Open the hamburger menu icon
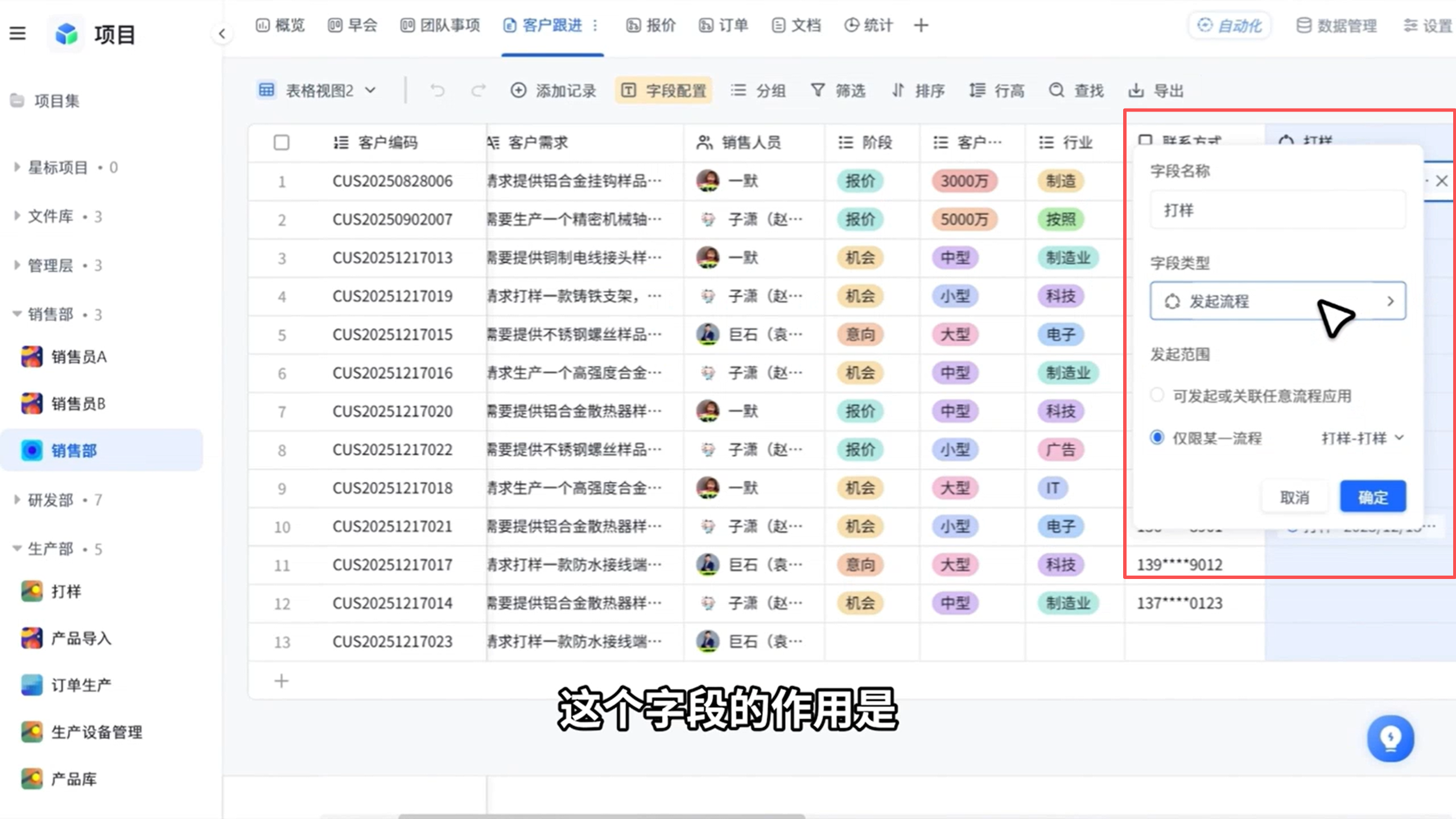The height and width of the screenshot is (819, 1456). [18, 34]
